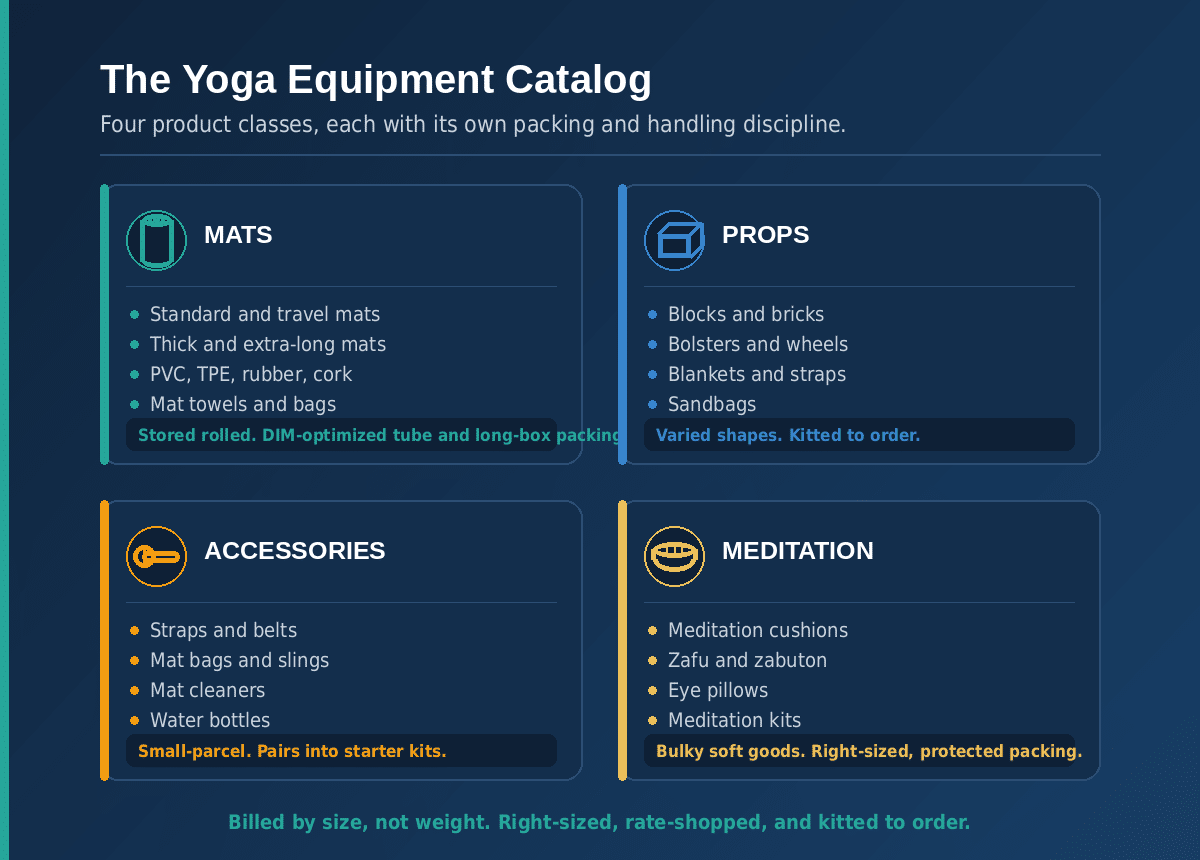Screen dimensions: 1200x860
Task: Select the MEDITATION card heading
Action: pos(797,551)
